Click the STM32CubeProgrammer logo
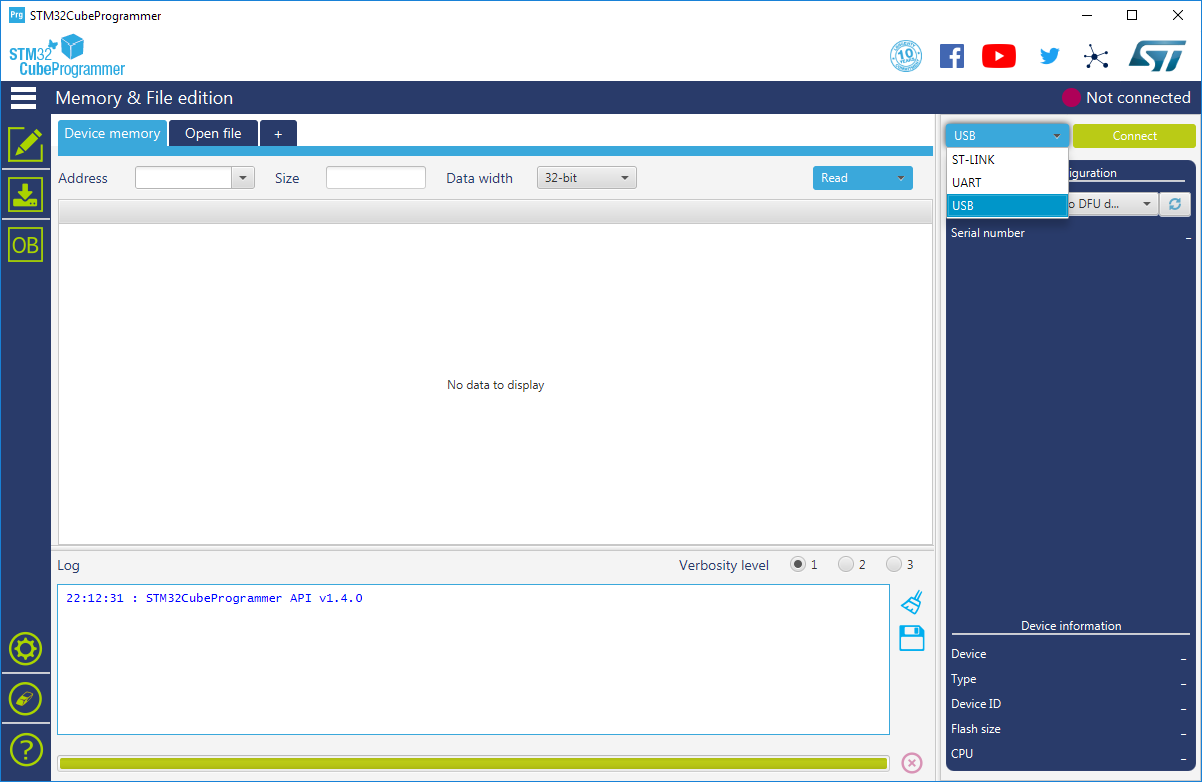The height and width of the screenshot is (782, 1202). (x=67, y=56)
